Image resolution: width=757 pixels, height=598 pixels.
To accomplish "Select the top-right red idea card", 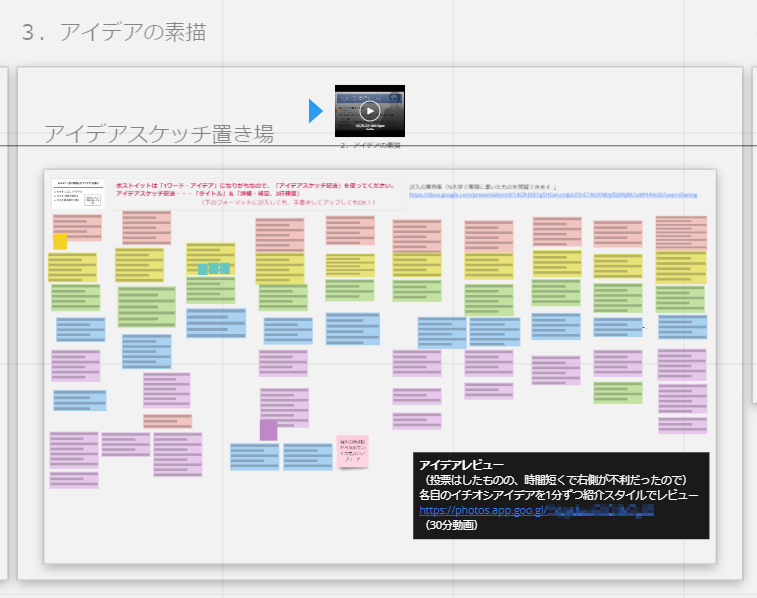I will point(681,232).
